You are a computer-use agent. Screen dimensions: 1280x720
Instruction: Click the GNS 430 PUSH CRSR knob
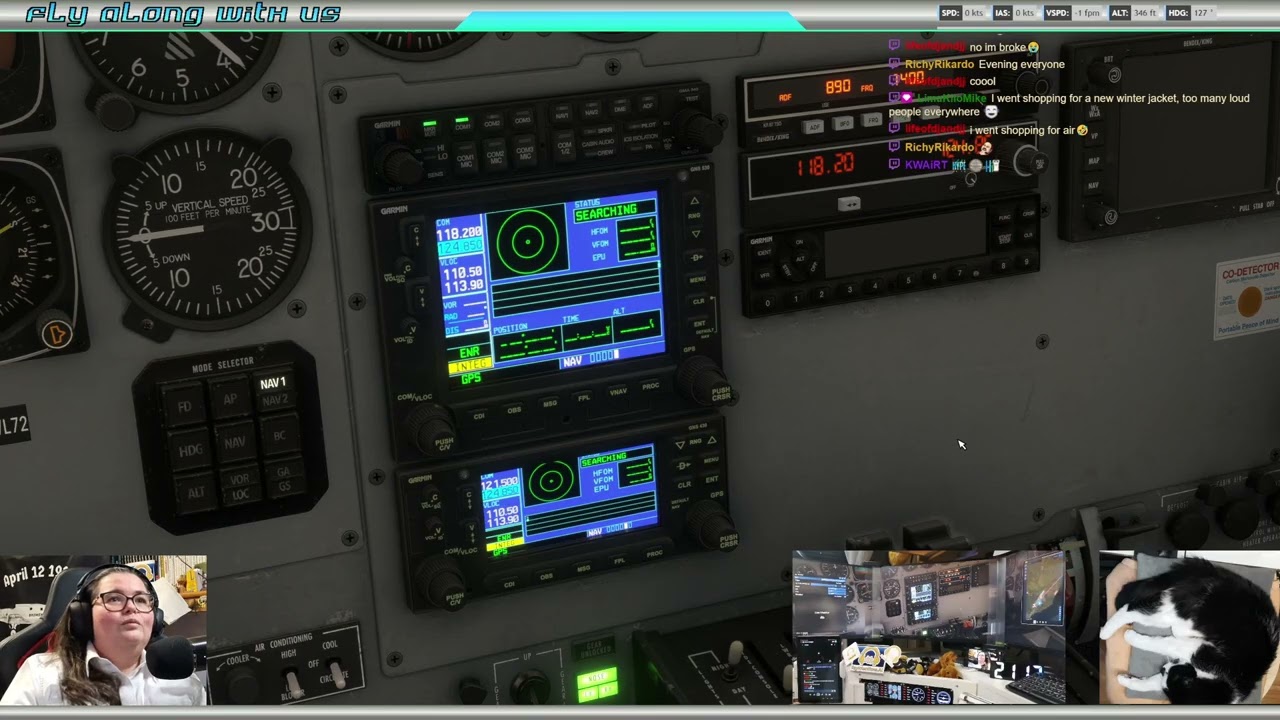coord(713,526)
